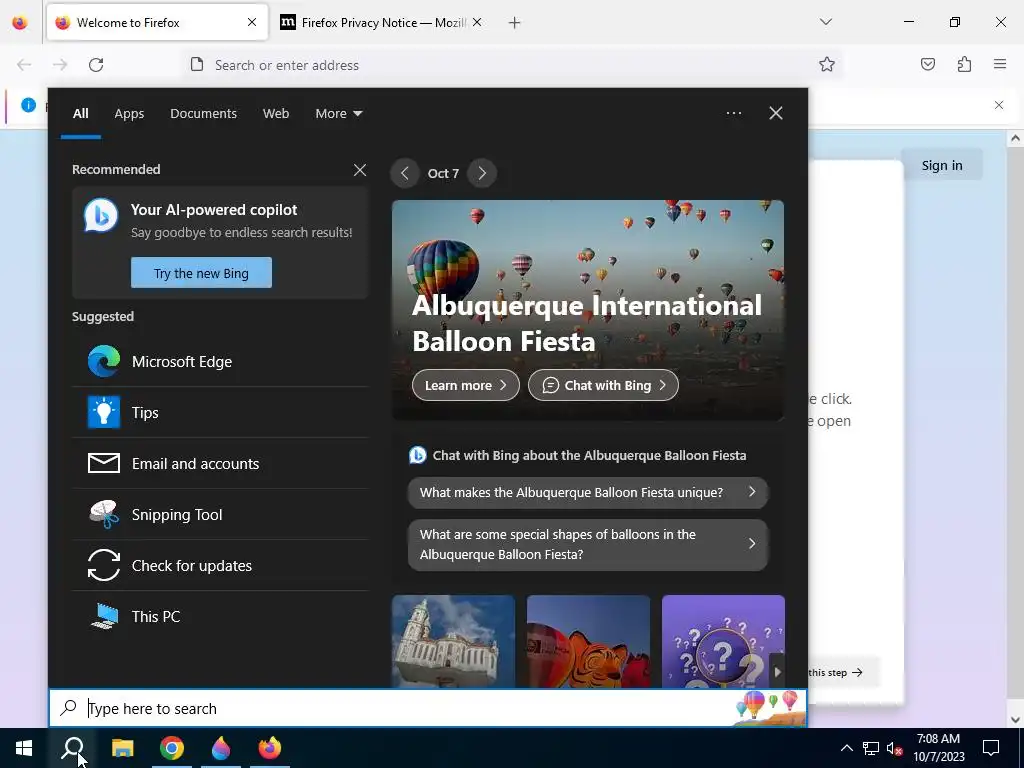Click the taskbar clock showing 7:08 AM
Image resolution: width=1024 pixels, height=768 pixels.
pos(938,748)
